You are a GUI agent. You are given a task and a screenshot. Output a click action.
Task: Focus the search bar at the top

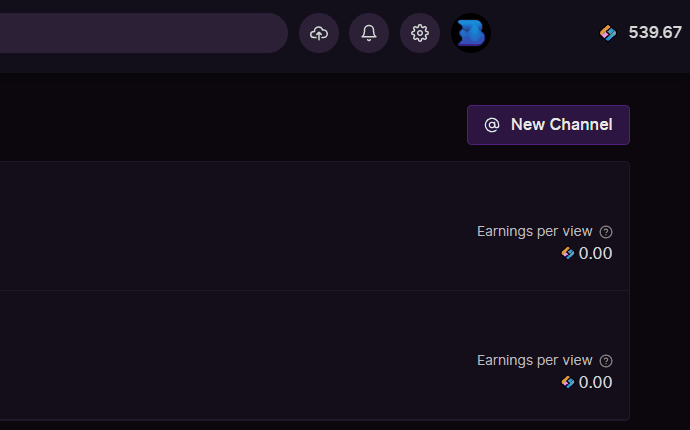(x=144, y=33)
